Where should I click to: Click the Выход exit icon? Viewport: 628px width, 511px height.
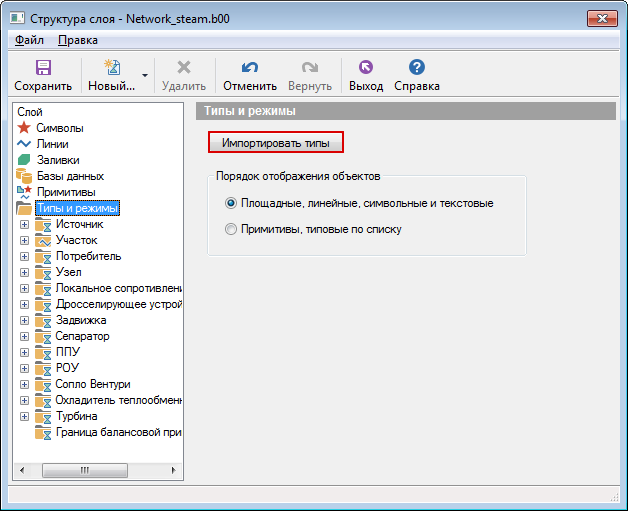tap(365, 68)
